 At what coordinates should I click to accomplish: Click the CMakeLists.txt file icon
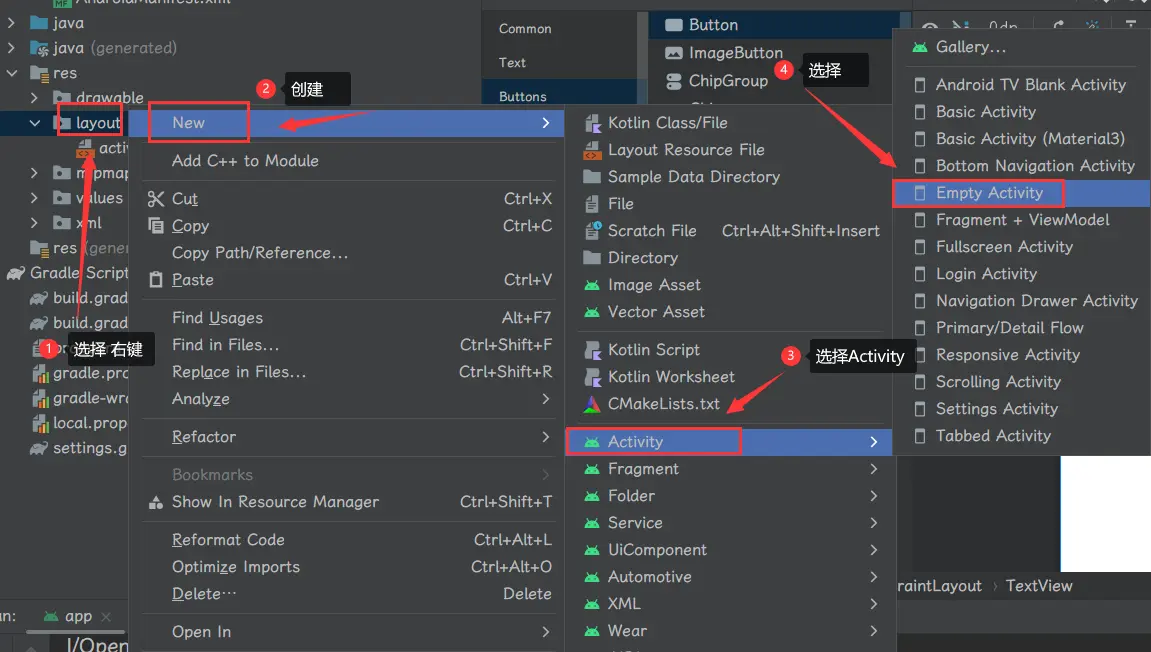pyautogui.click(x=591, y=404)
